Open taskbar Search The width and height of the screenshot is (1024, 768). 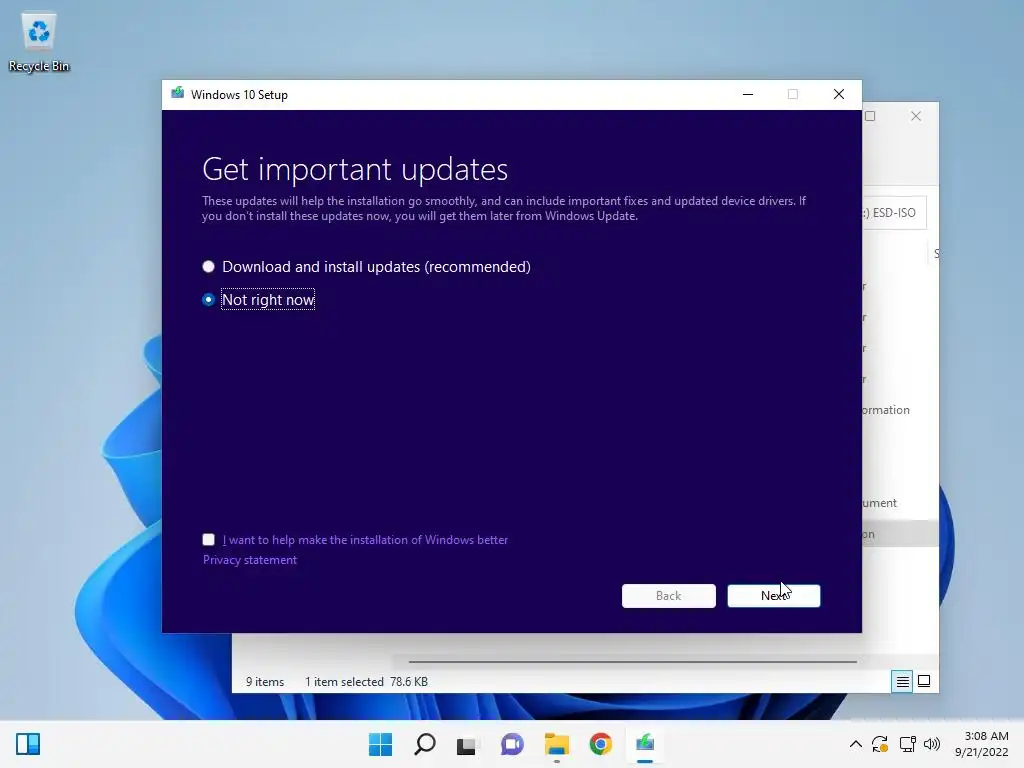point(424,744)
